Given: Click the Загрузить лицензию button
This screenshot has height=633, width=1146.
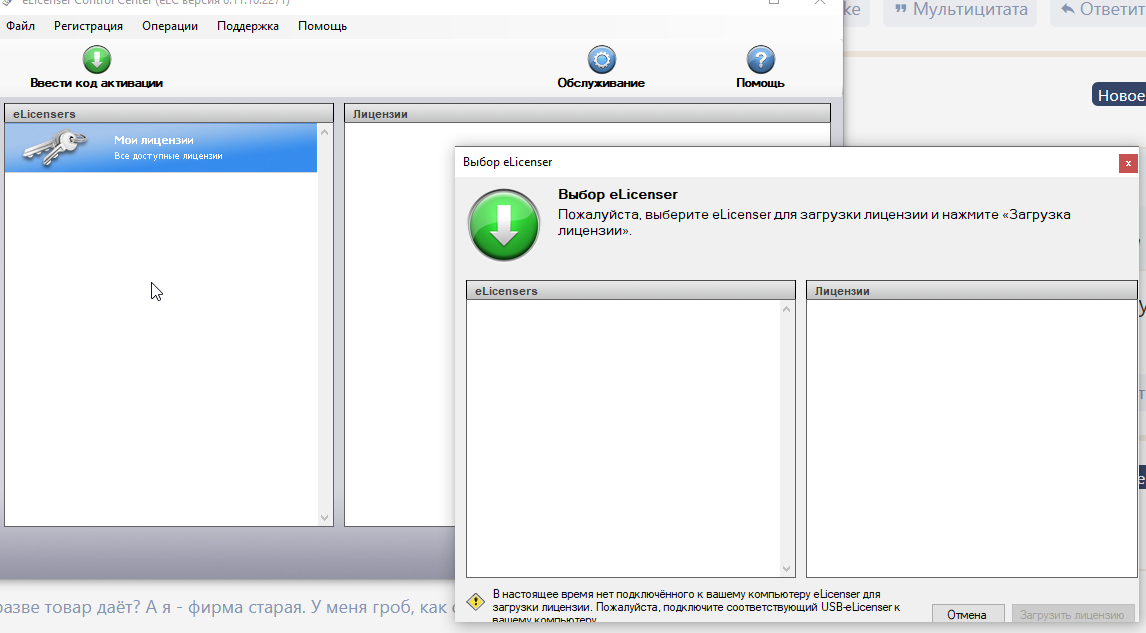Looking at the screenshot, I should 1071,614.
